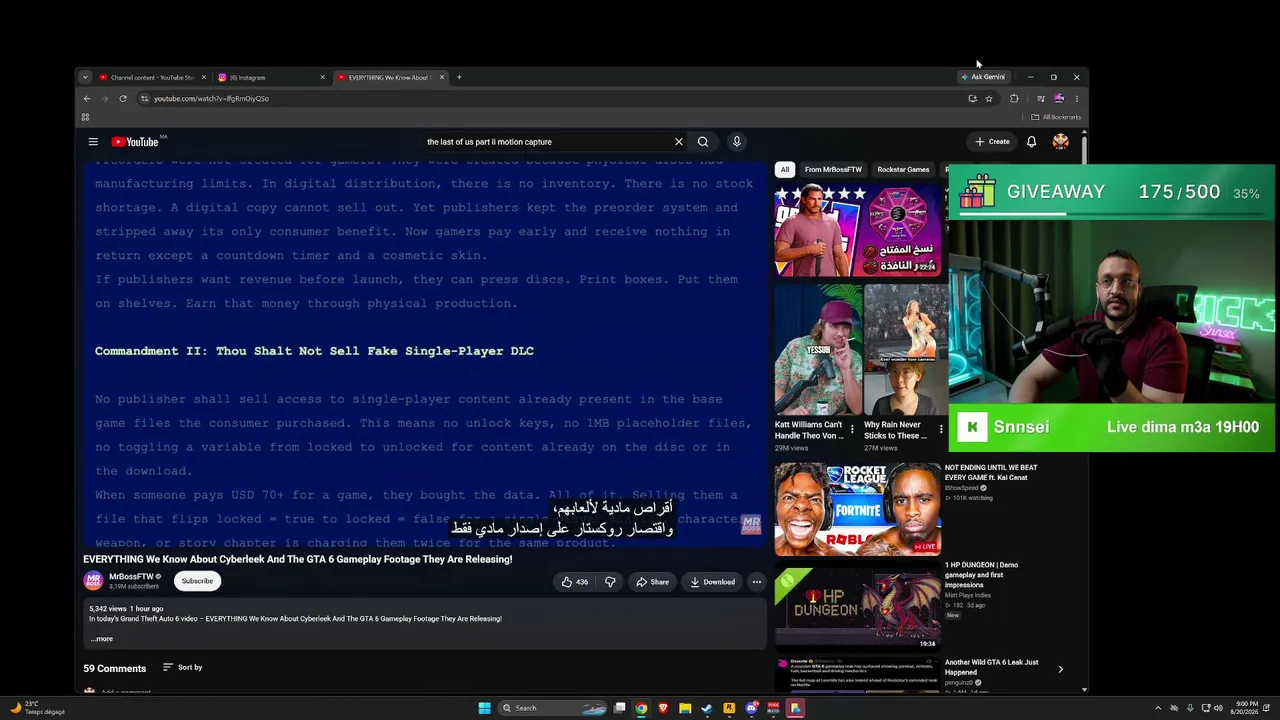Open MrBossFTW channel name link
The width and height of the screenshot is (1280, 720).
pos(131,577)
